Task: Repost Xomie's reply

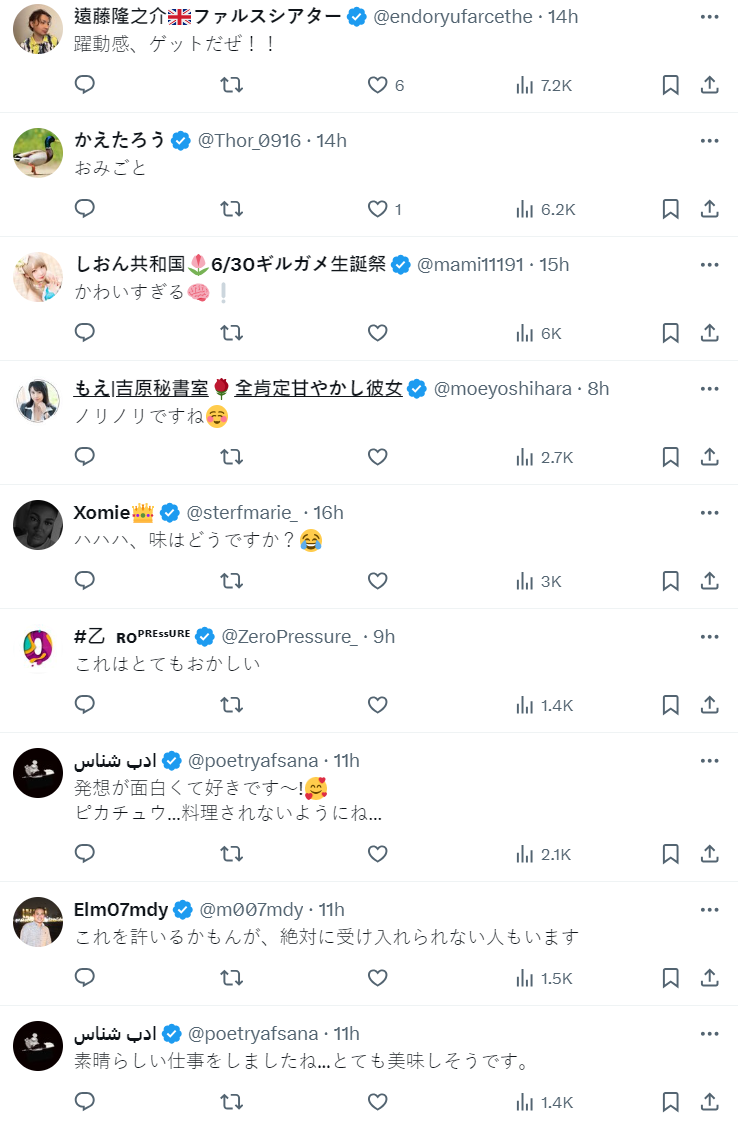Action: pyautogui.click(x=231, y=581)
